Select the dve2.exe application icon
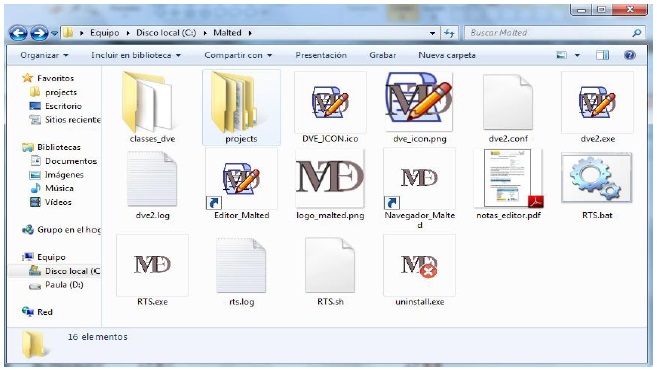Viewport: 657px width, 370px height. coord(597,102)
